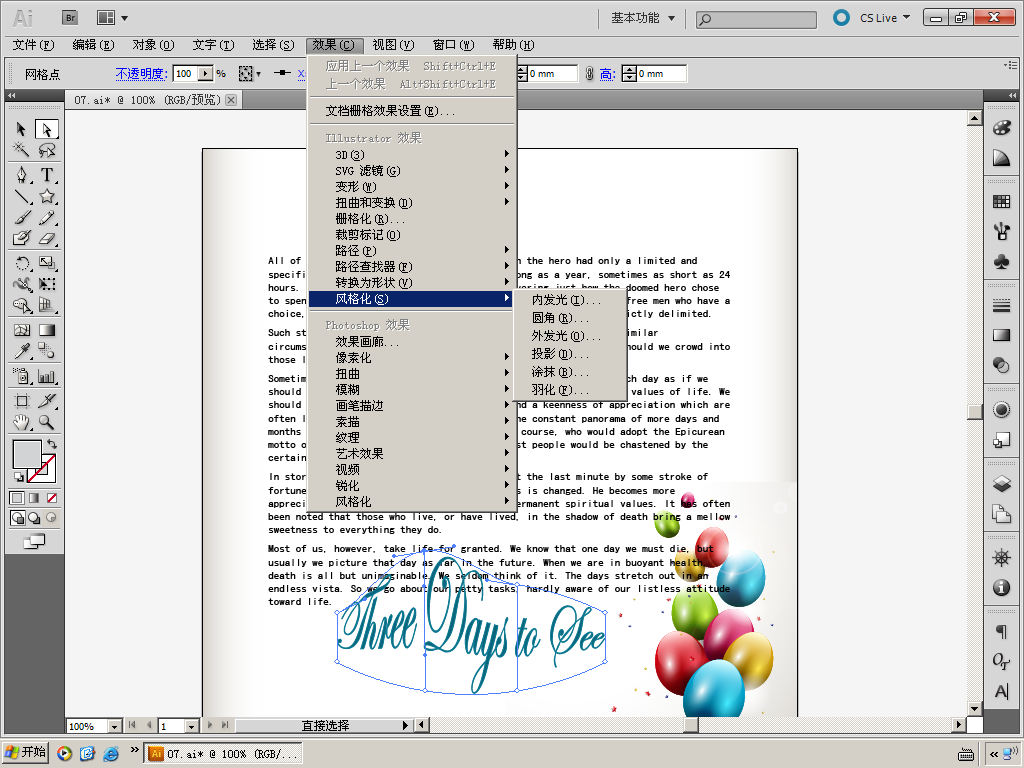
Task: Select the Lasso tool
Action: [46, 150]
